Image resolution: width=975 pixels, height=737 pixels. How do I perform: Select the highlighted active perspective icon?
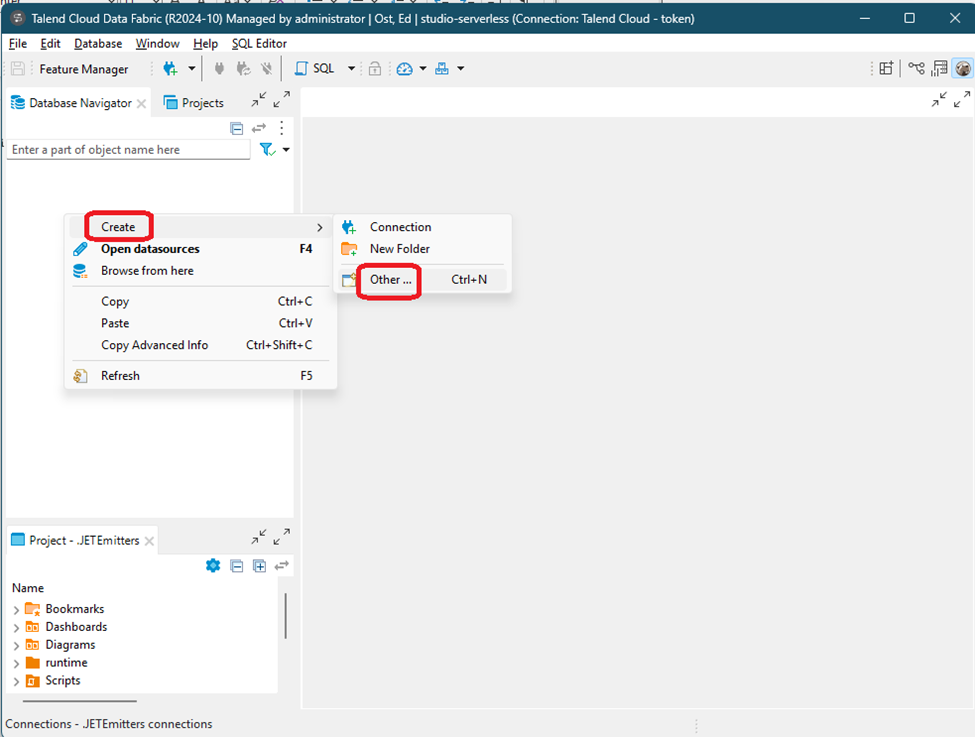point(963,68)
